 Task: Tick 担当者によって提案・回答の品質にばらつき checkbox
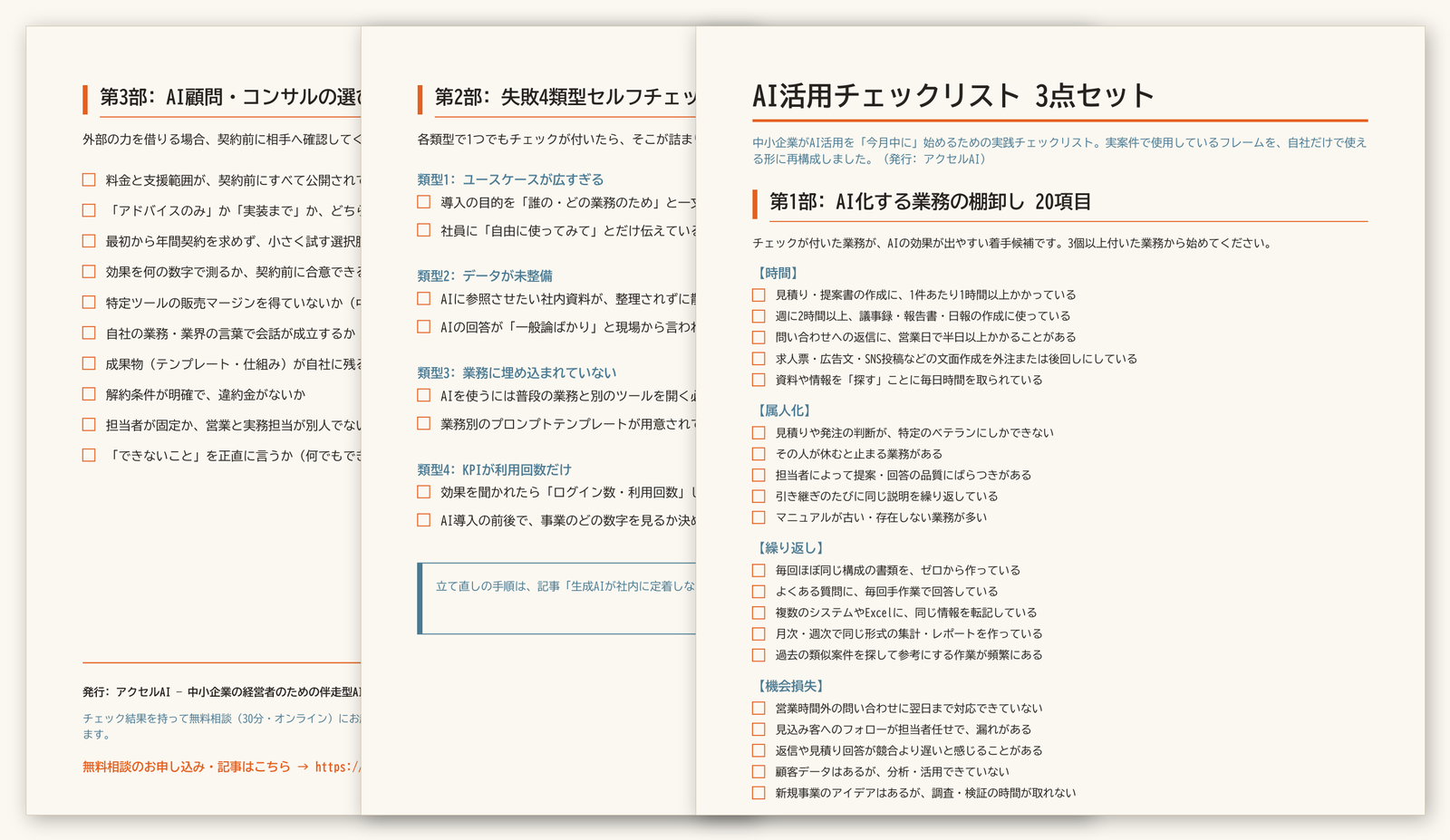759,475
